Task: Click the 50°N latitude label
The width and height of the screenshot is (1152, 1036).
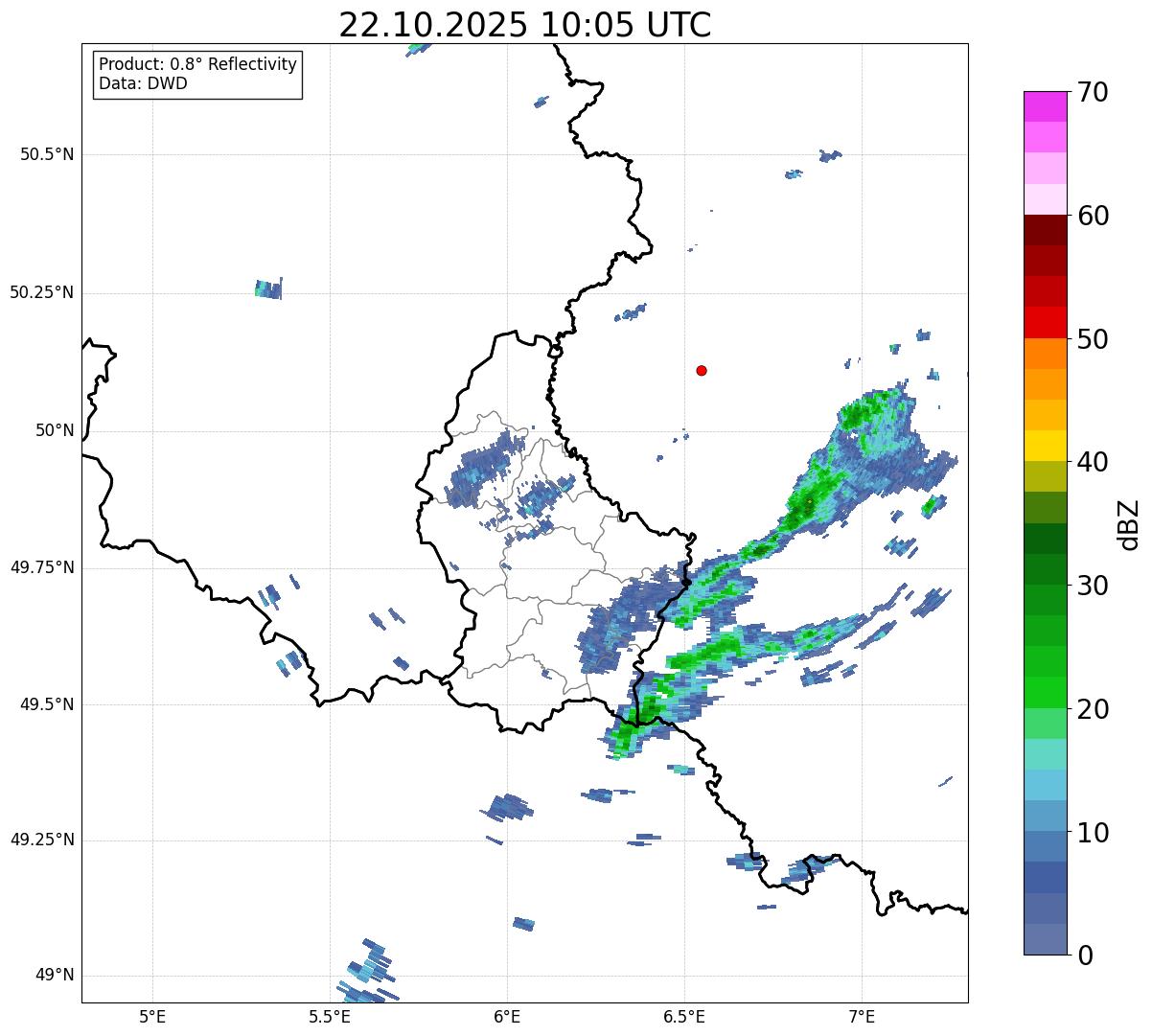Action: pos(56,430)
